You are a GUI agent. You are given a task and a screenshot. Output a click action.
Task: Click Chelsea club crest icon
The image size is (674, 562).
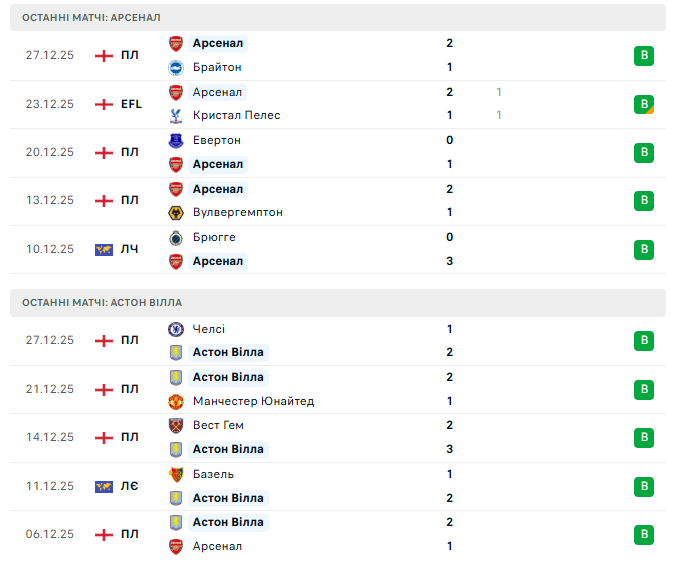point(176,329)
